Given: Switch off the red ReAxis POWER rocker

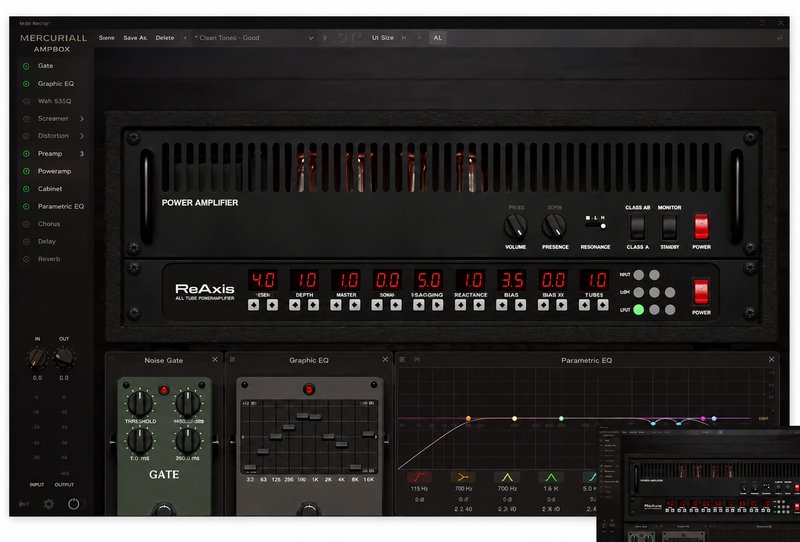Looking at the screenshot, I should click(701, 292).
